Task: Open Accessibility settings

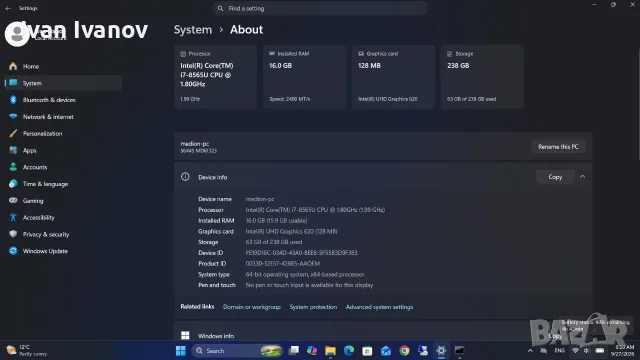Action: tap(63, 218)
